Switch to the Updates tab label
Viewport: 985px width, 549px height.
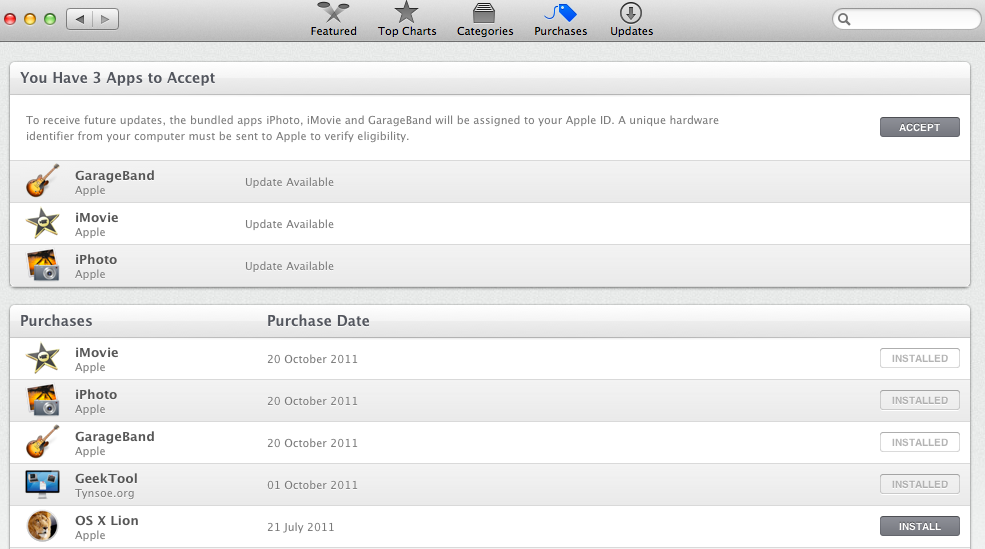click(631, 31)
